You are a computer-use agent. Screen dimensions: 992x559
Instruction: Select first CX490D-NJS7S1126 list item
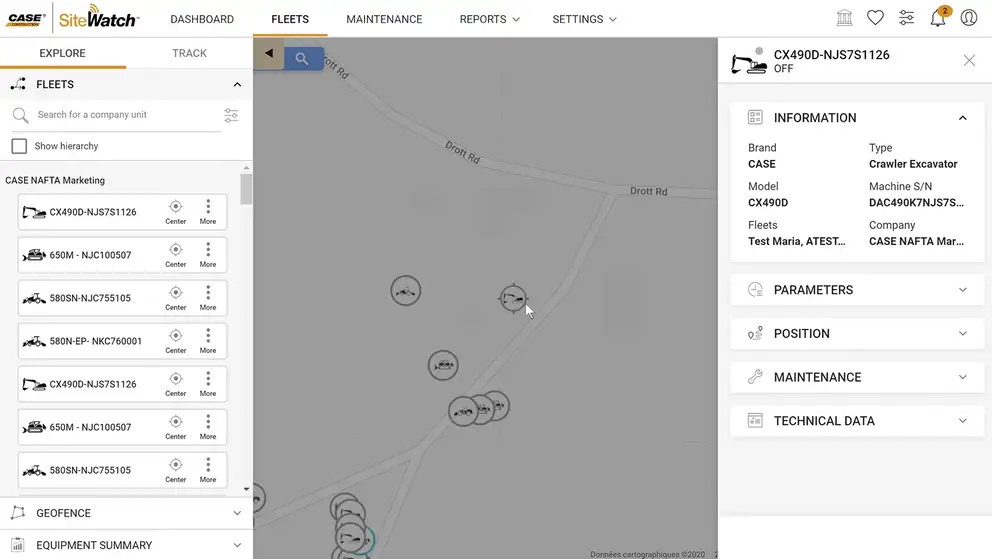[122, 212]
